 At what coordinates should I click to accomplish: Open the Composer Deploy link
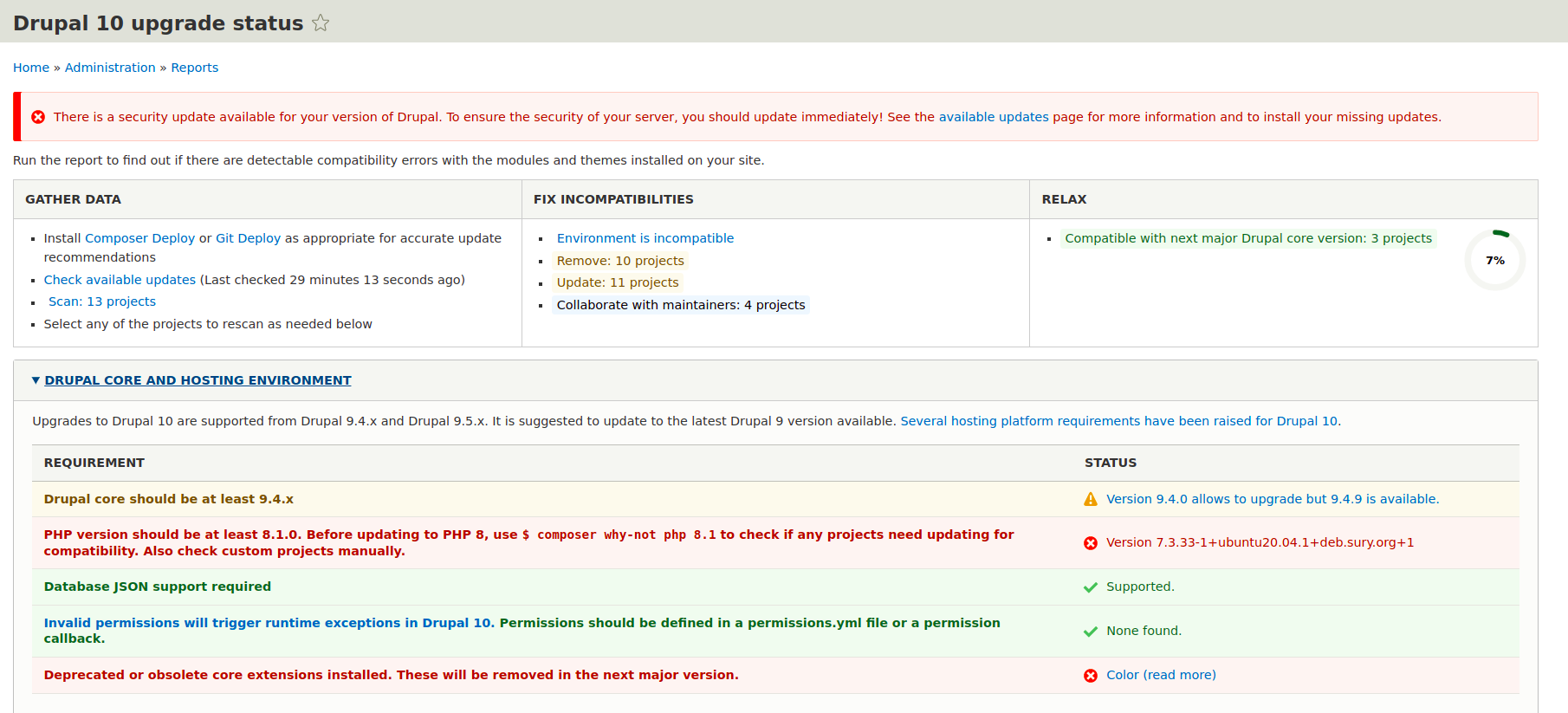pyautogui.click(x=139, y=238)
